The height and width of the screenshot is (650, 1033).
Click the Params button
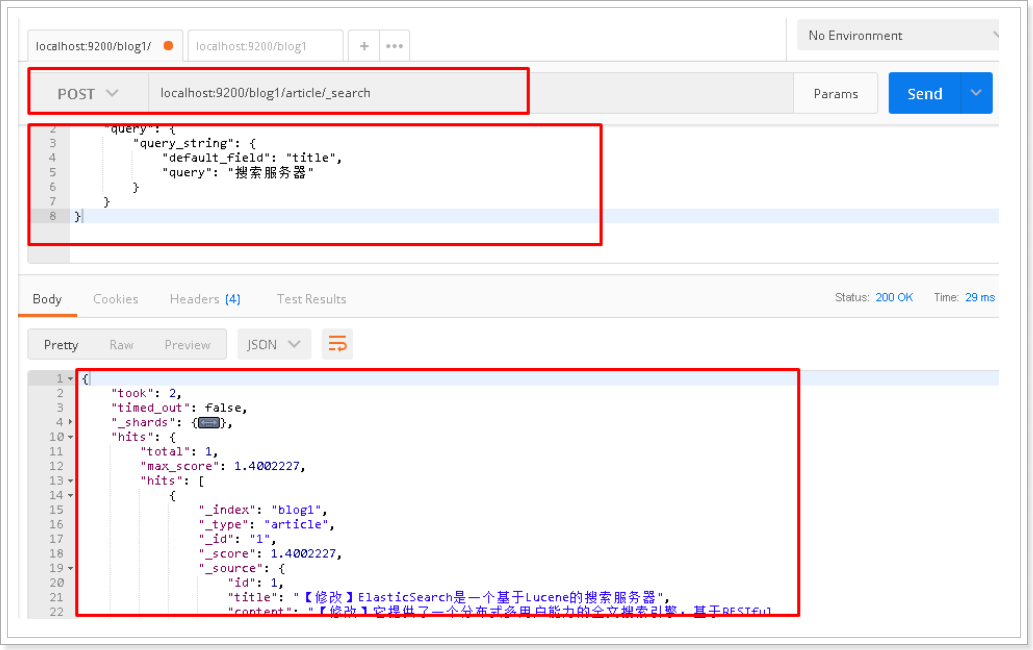point(835,94)
